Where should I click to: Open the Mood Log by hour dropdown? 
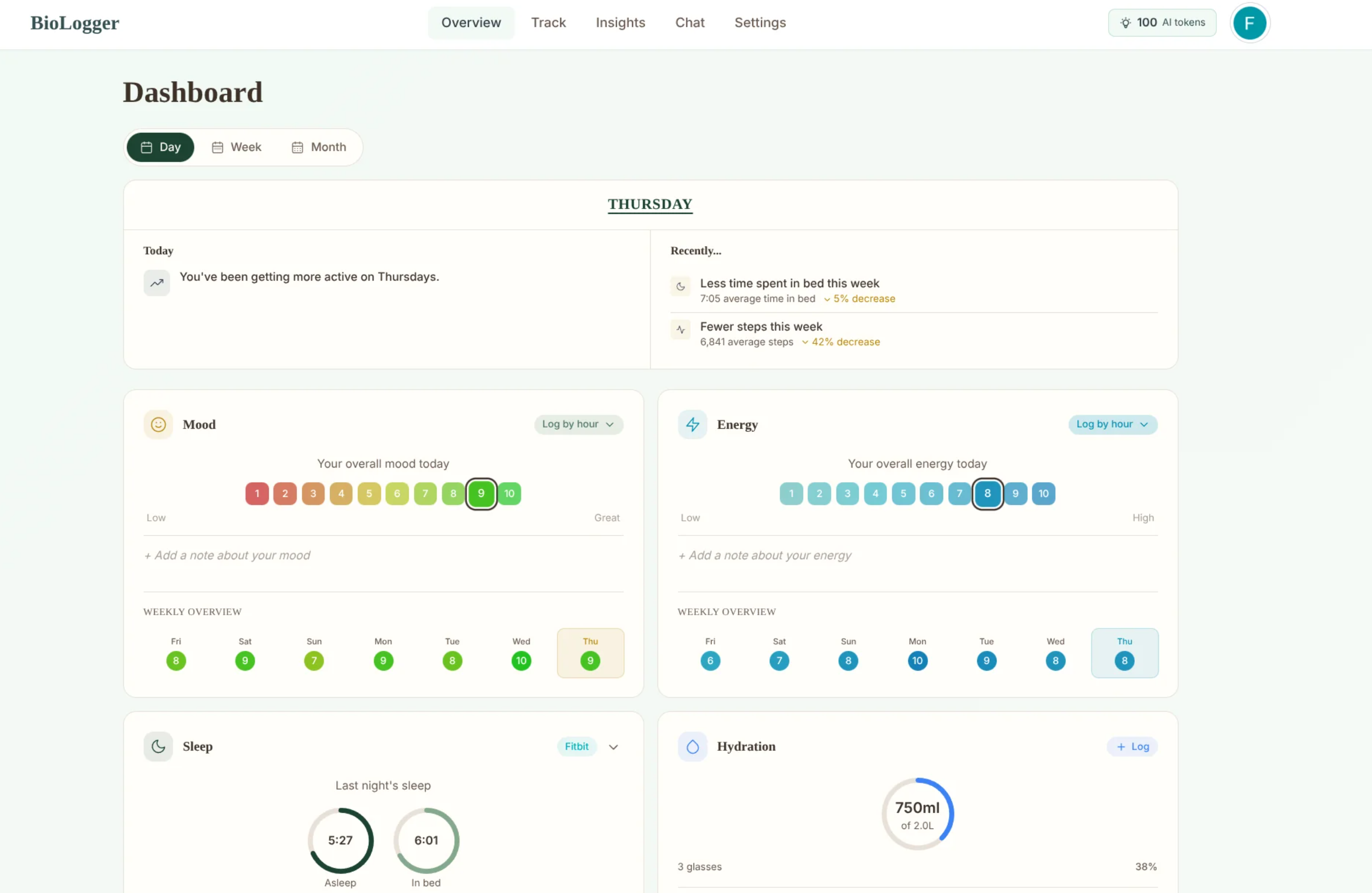[578, 424]
